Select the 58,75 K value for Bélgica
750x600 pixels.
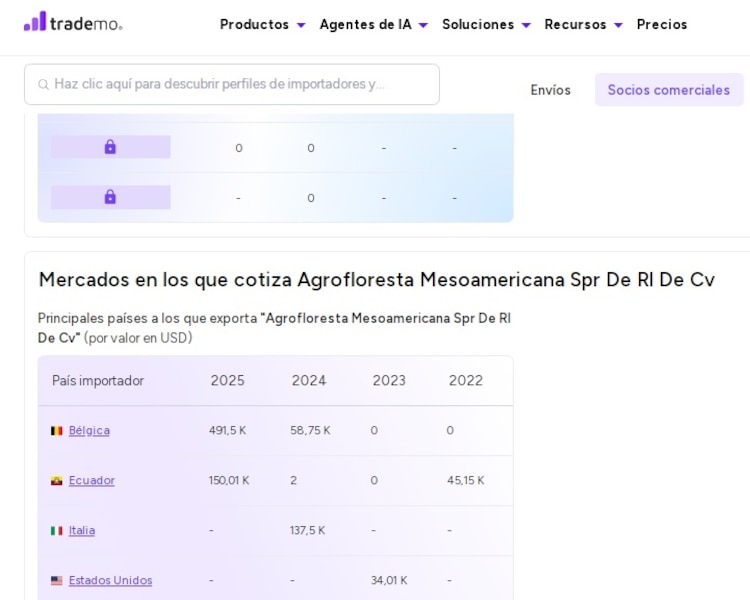pyautogui.click(x=310, y=431)
